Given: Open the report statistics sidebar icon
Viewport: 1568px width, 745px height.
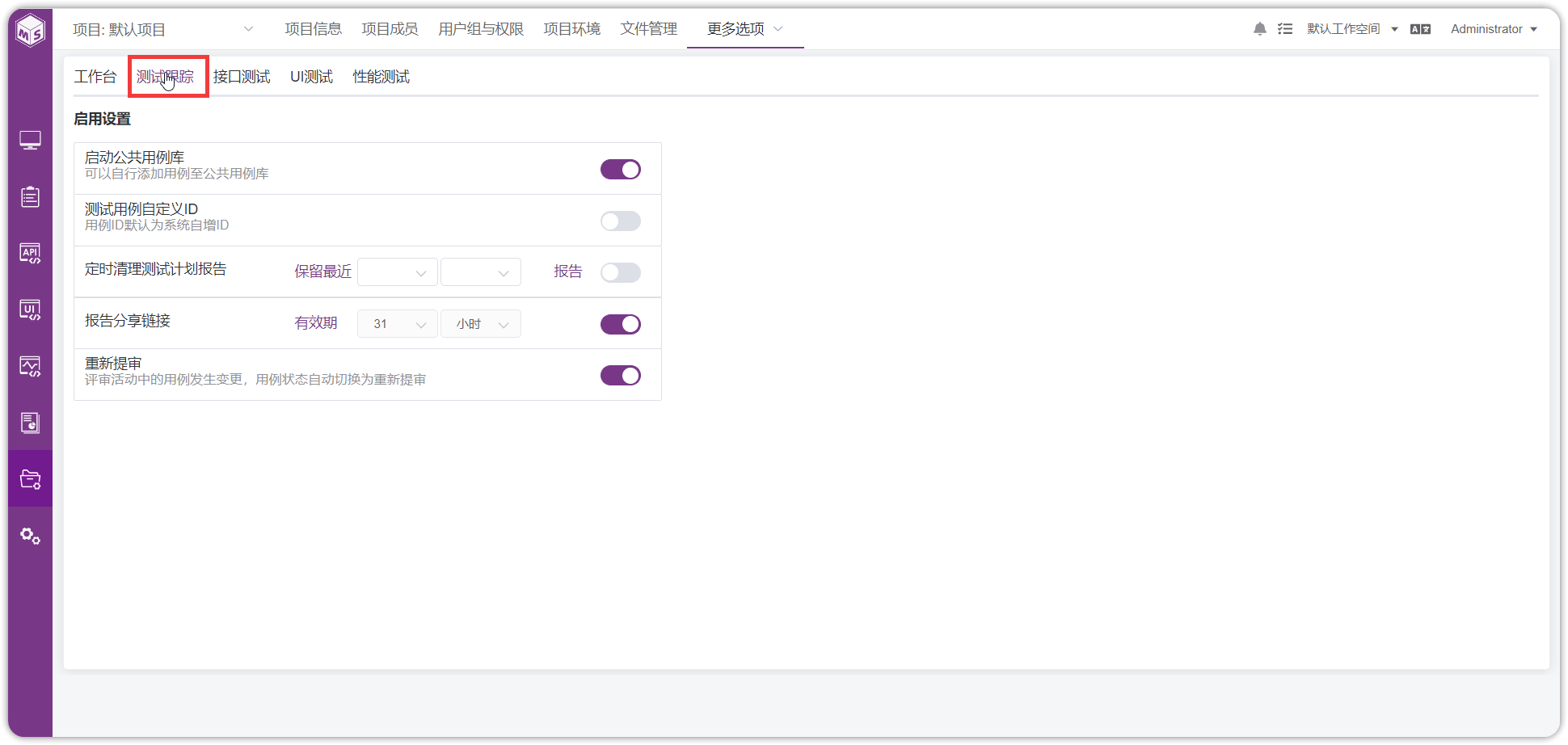Looking at the screenshot, I should click(31, 423).
